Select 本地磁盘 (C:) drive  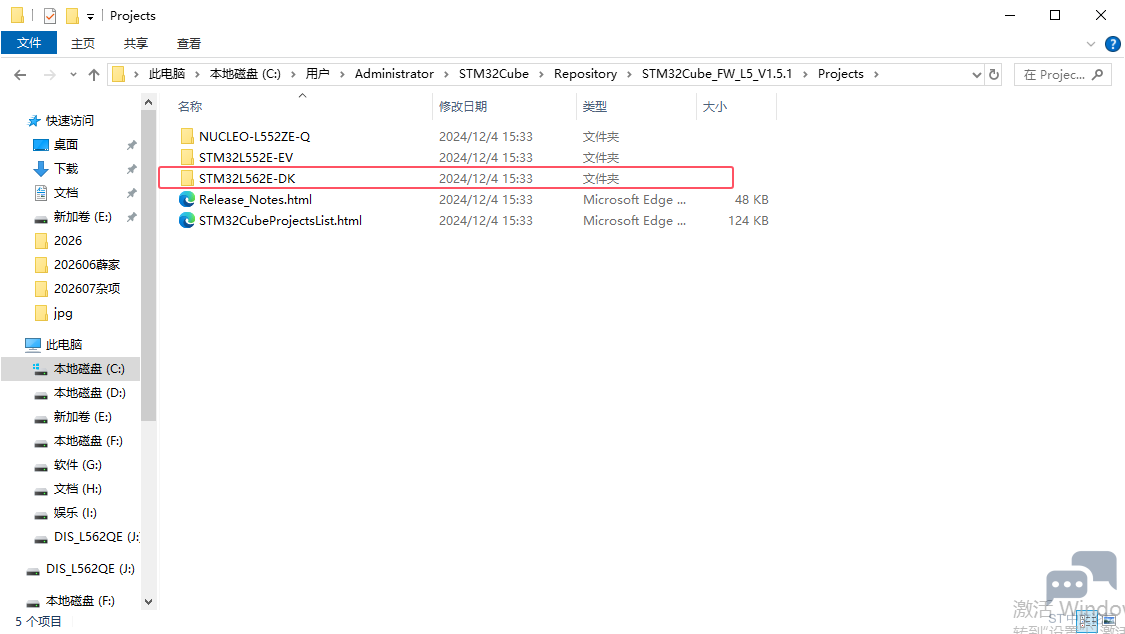(89, 369)
